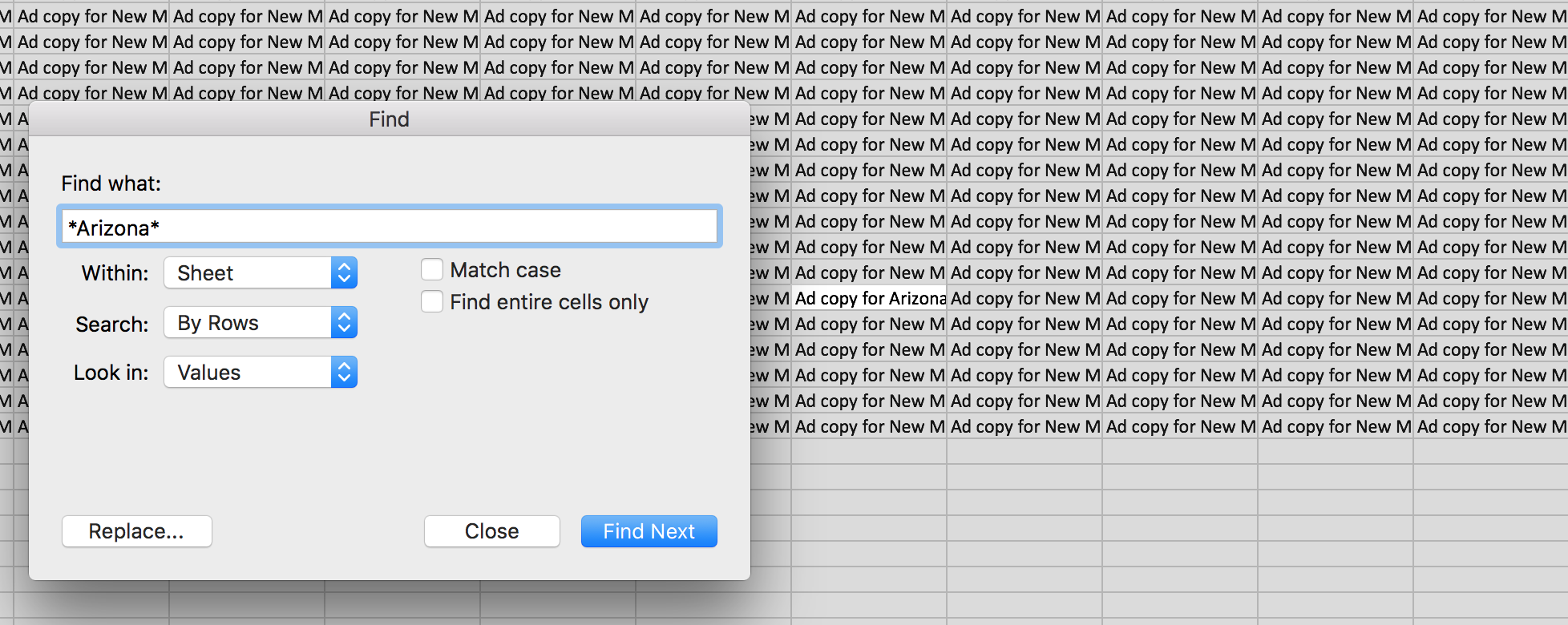Open the Look in dropdown showing Values
This screenshot has width=1568, height=625.
pos(261,372)
